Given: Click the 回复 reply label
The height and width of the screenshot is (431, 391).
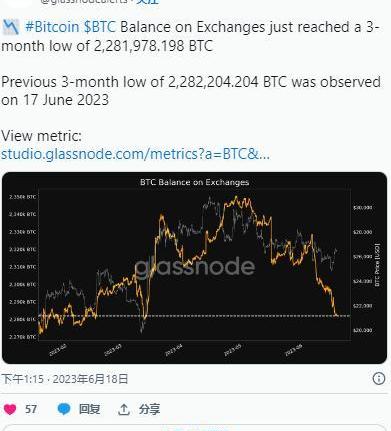Looking at the screenshot, I should click(89, 409).
